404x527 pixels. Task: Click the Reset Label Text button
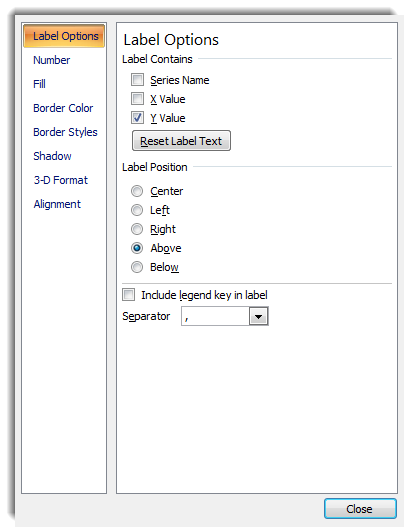click(181, 141)
